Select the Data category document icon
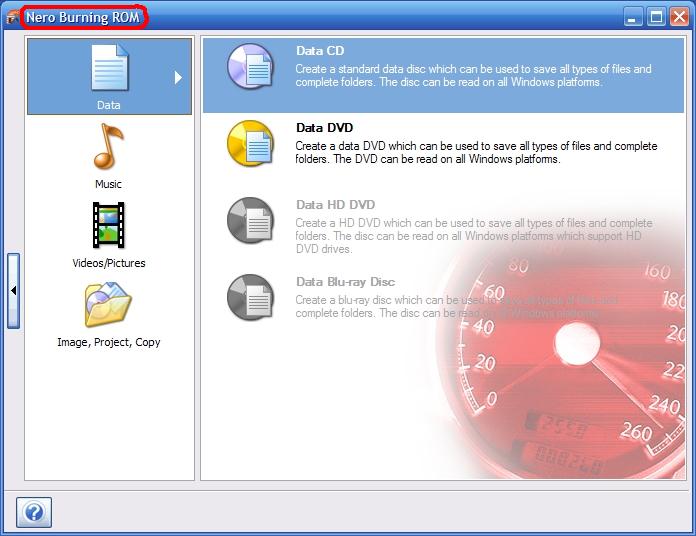 tap(110, 67)
